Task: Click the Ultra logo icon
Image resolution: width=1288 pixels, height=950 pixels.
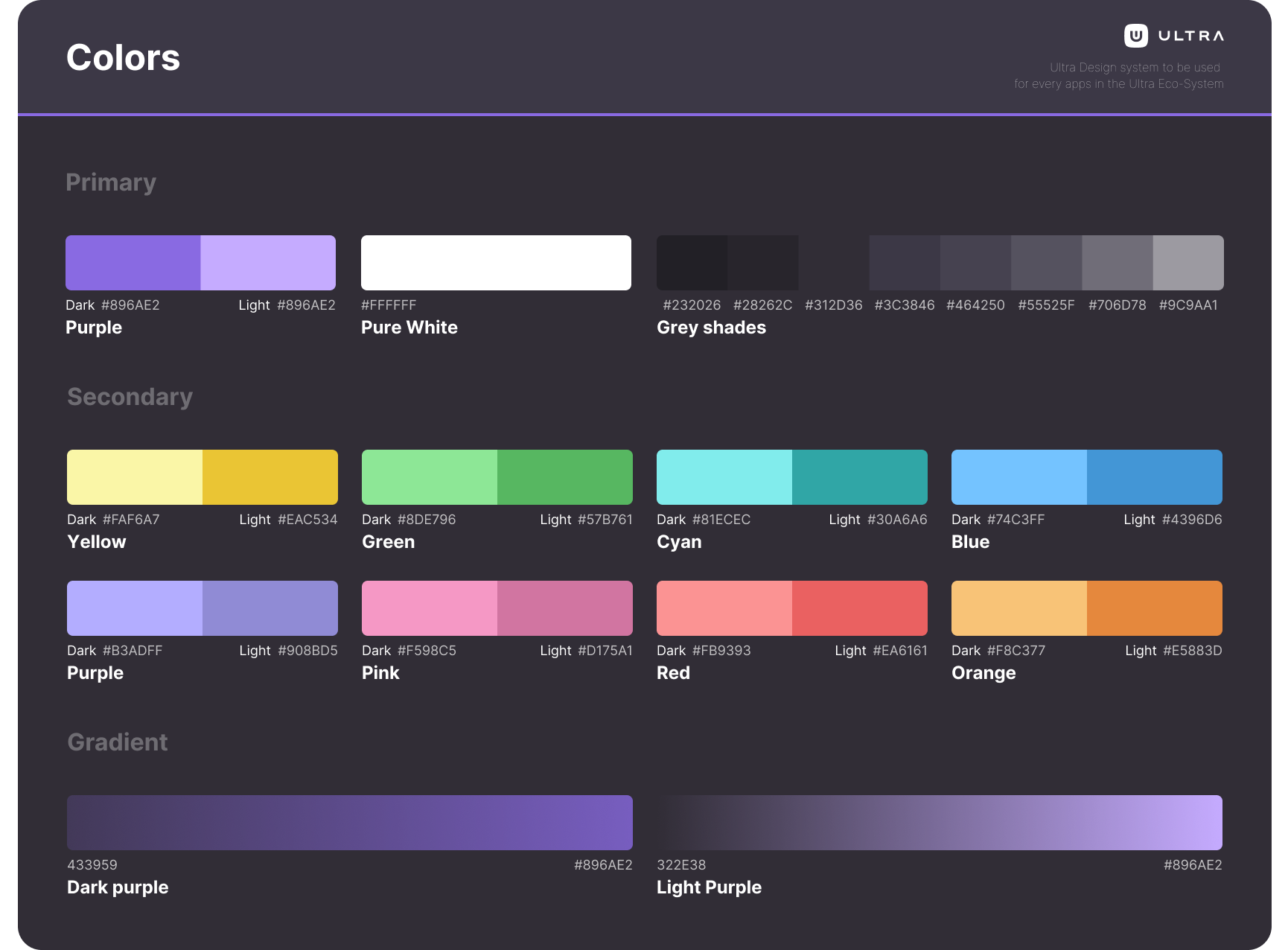Action: (1135, 36)
